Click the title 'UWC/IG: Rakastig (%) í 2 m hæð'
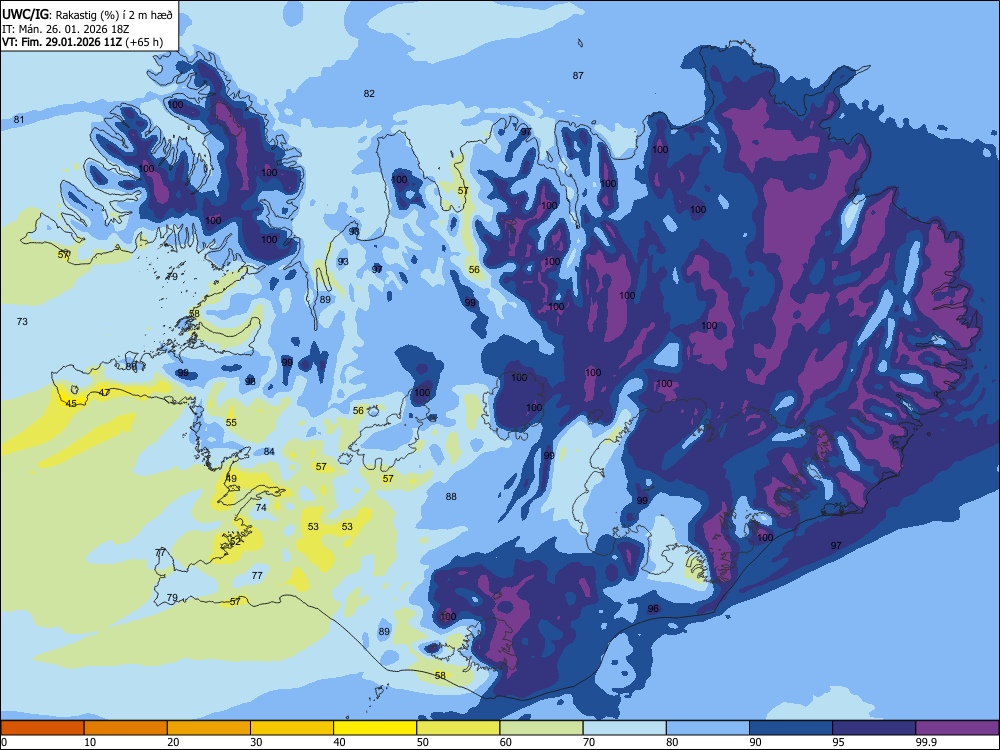 point(87,15)
